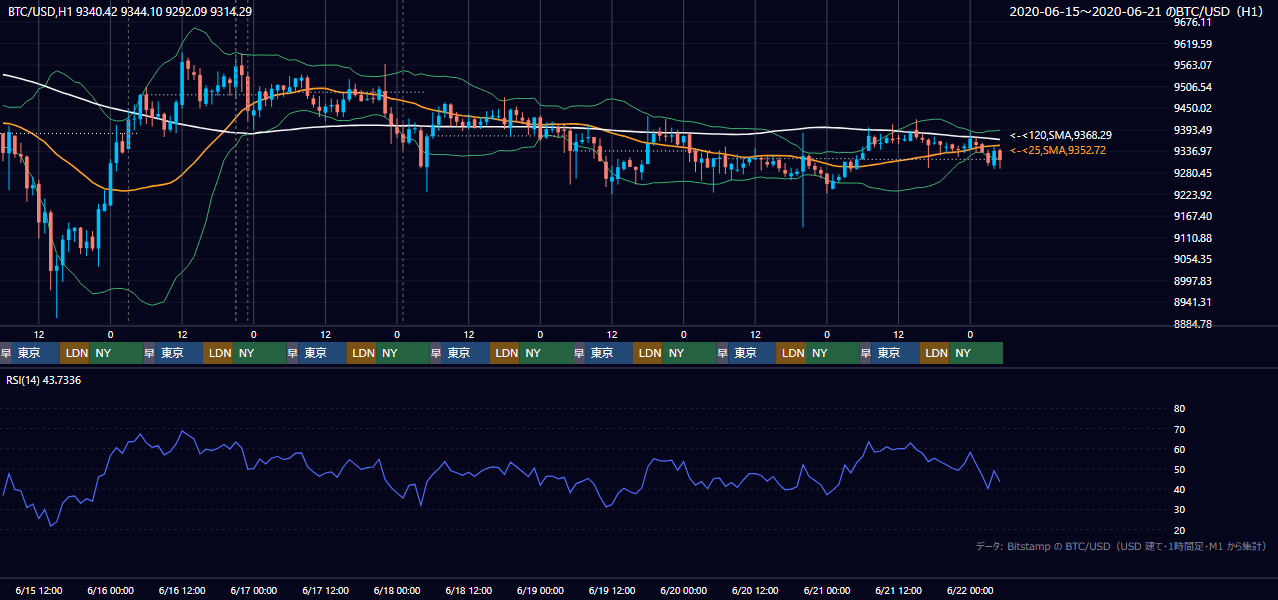
Task: Select the 6/16 12:00 date label
Action: 182,590
